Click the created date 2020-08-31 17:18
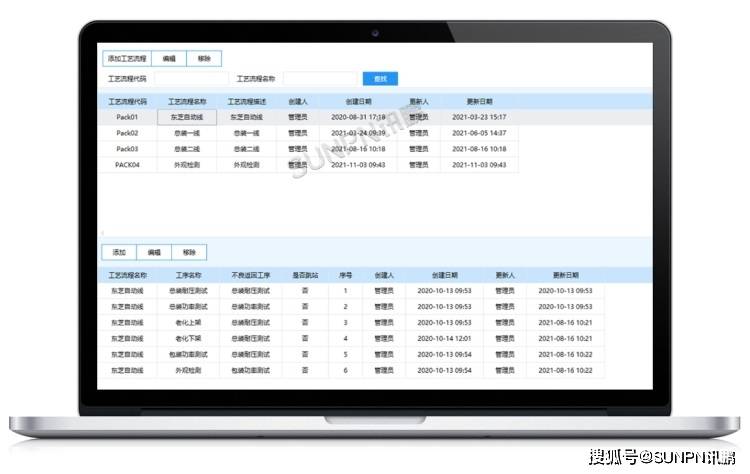The height and width of the screenshot is (474, 750). [x=358, y=117]
